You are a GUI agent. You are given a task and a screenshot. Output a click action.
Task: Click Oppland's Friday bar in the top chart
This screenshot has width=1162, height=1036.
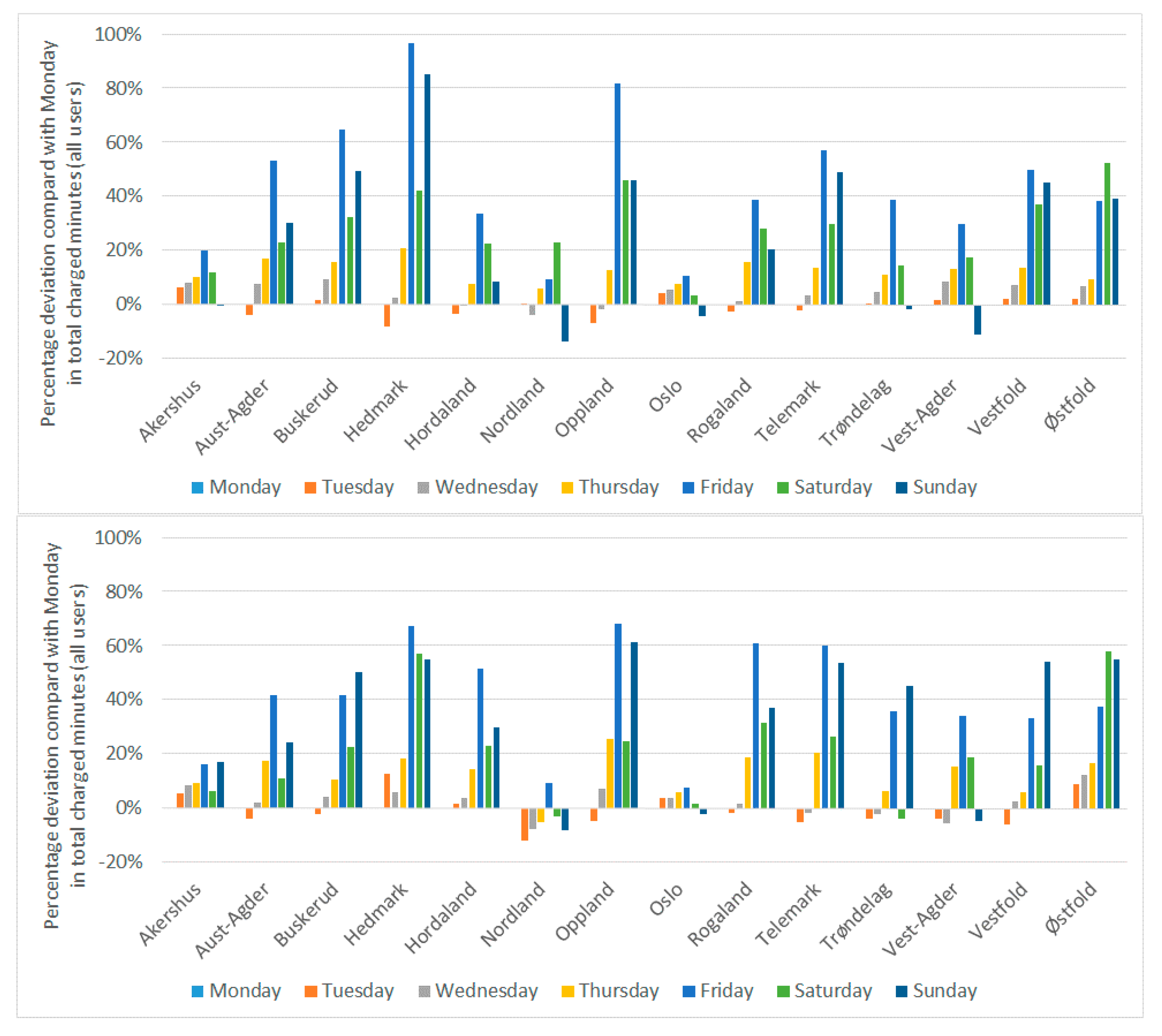pos(618,194)
